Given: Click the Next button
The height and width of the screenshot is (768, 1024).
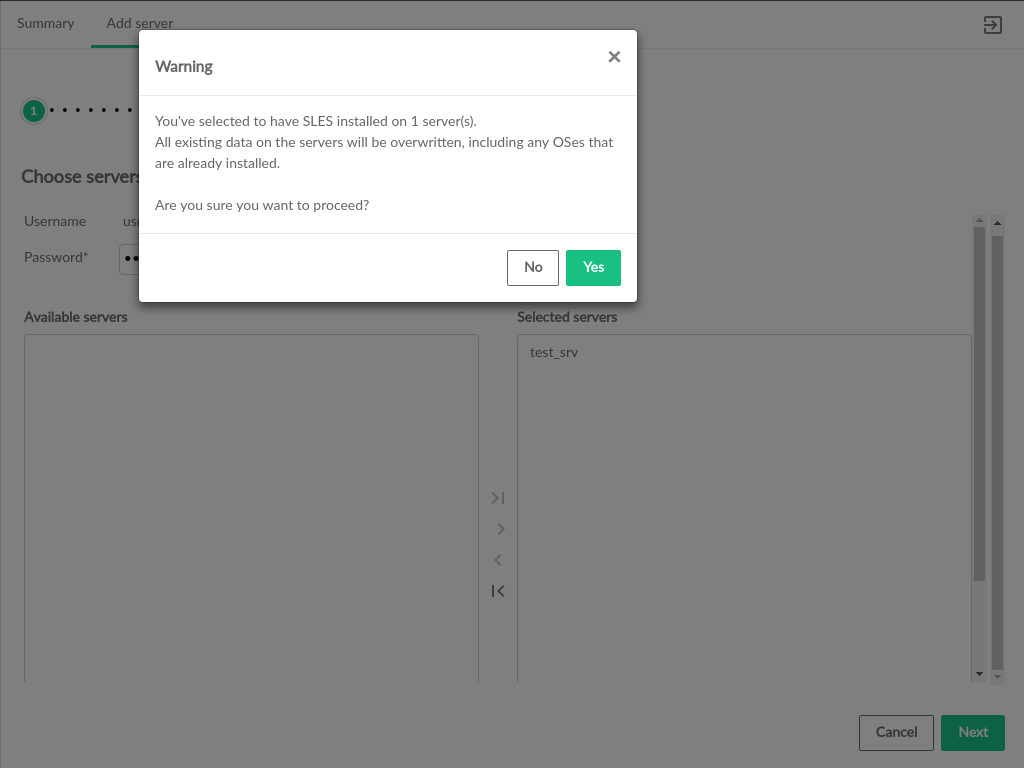Looking at the screenshot, I should (972, 732).
